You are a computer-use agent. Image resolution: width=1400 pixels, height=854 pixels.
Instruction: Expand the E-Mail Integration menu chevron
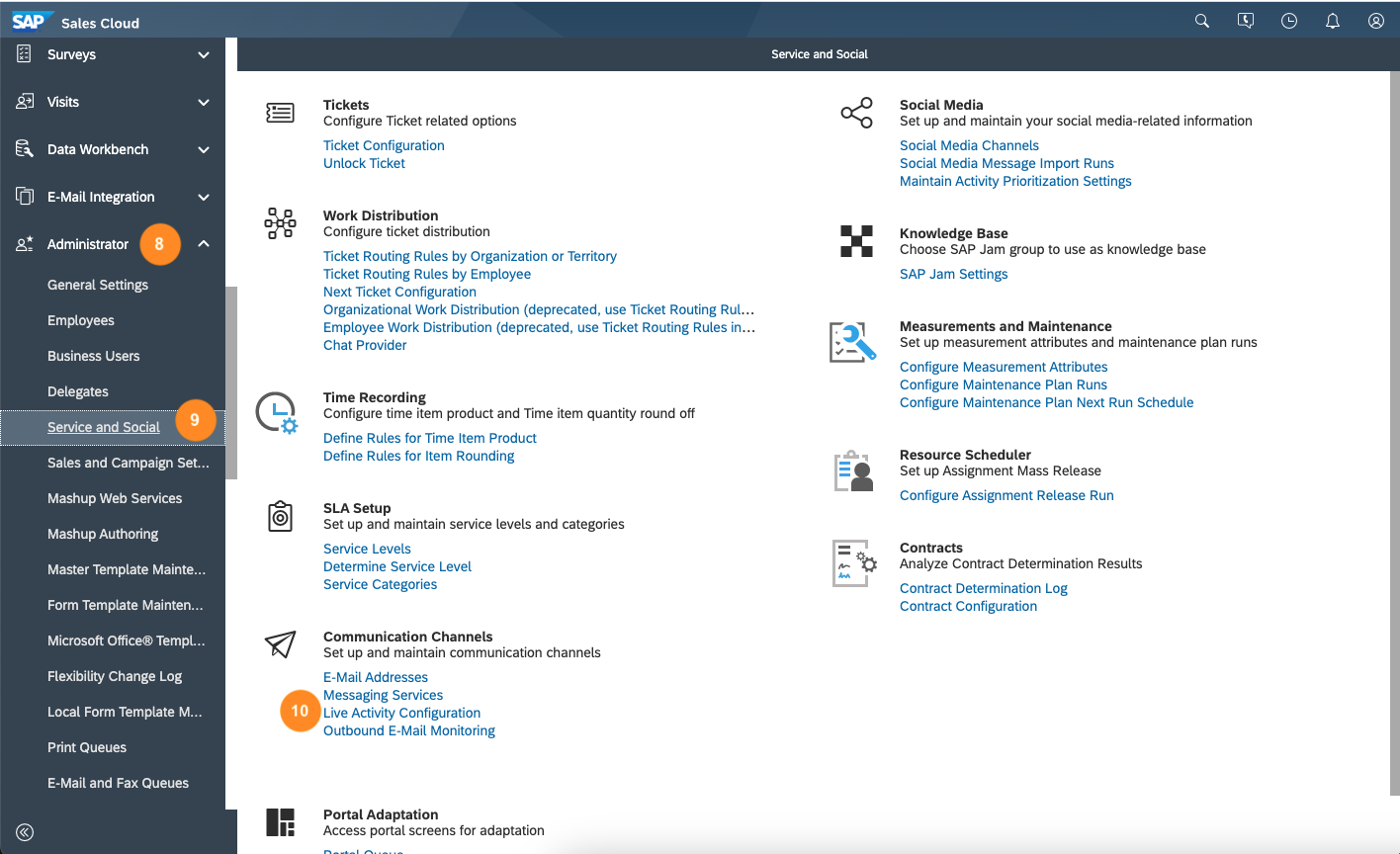point(204,198)
